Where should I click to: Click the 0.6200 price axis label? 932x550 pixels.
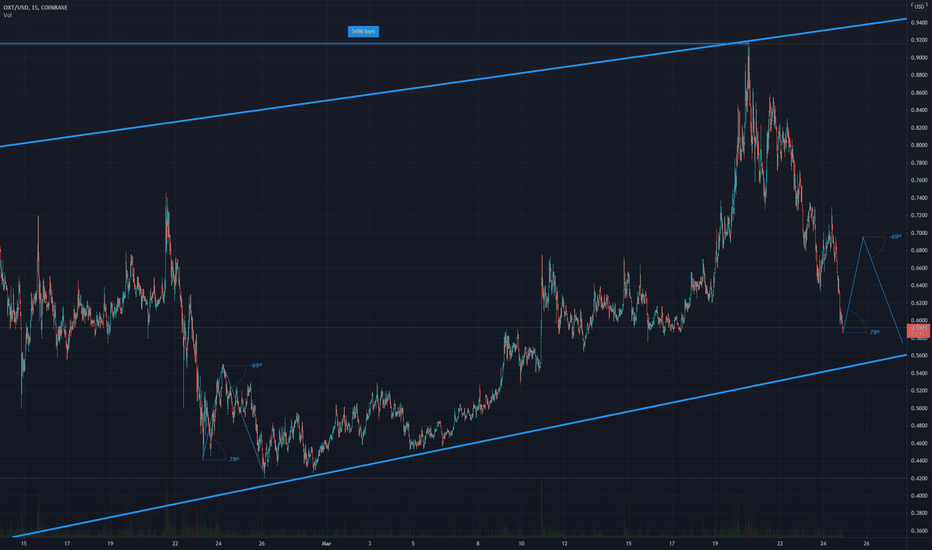(x=919, y=303)
